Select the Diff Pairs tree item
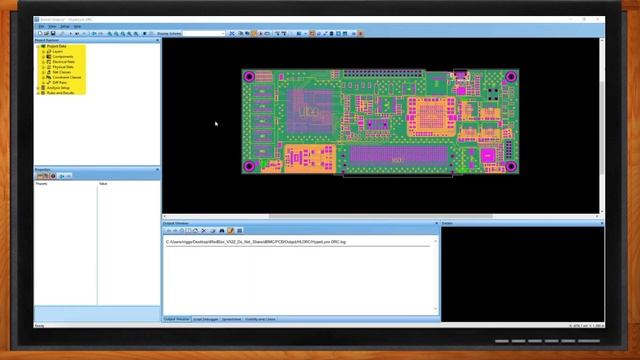 pyautogui.click(x=60, y=82)
